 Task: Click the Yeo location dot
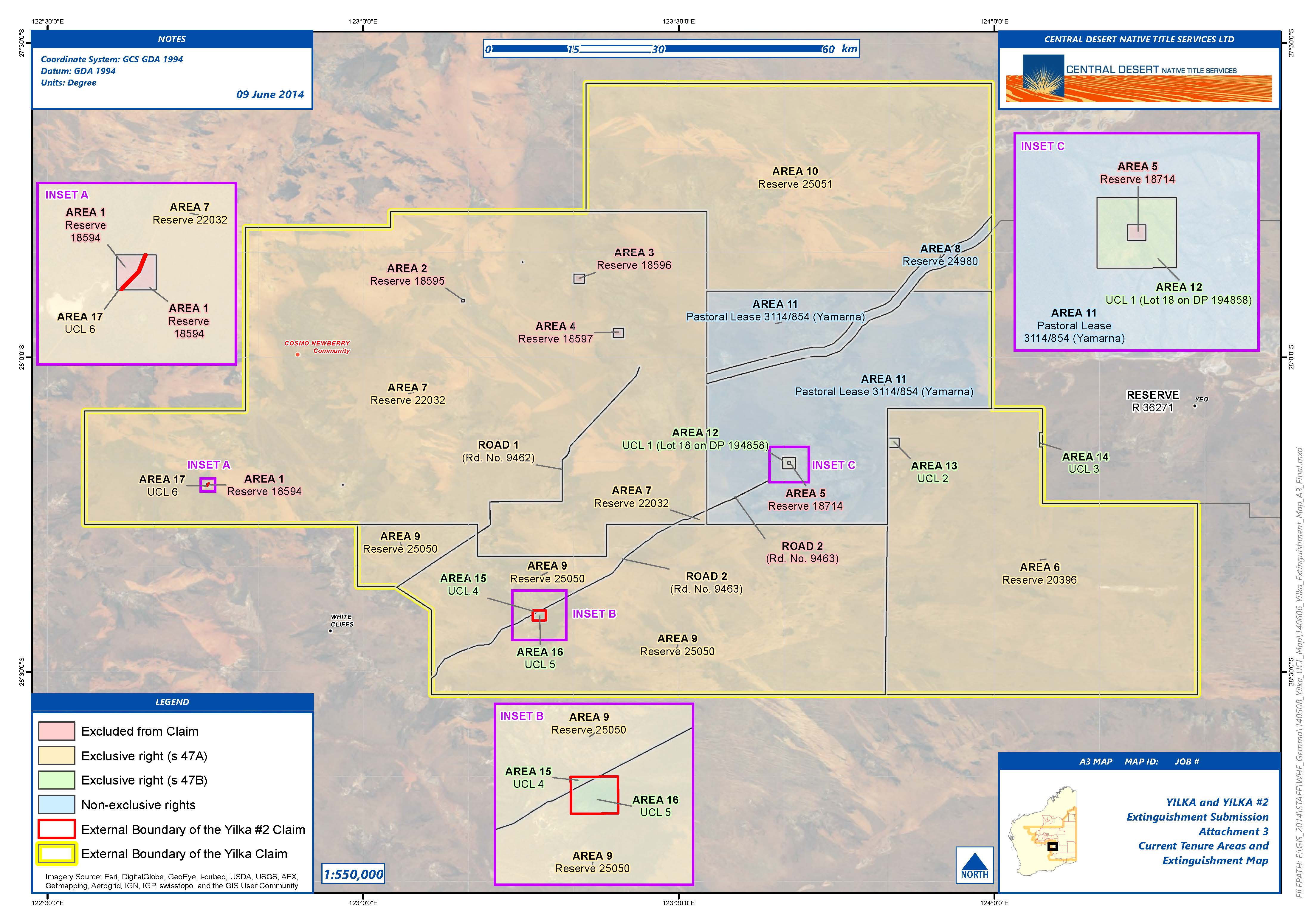1194,406
